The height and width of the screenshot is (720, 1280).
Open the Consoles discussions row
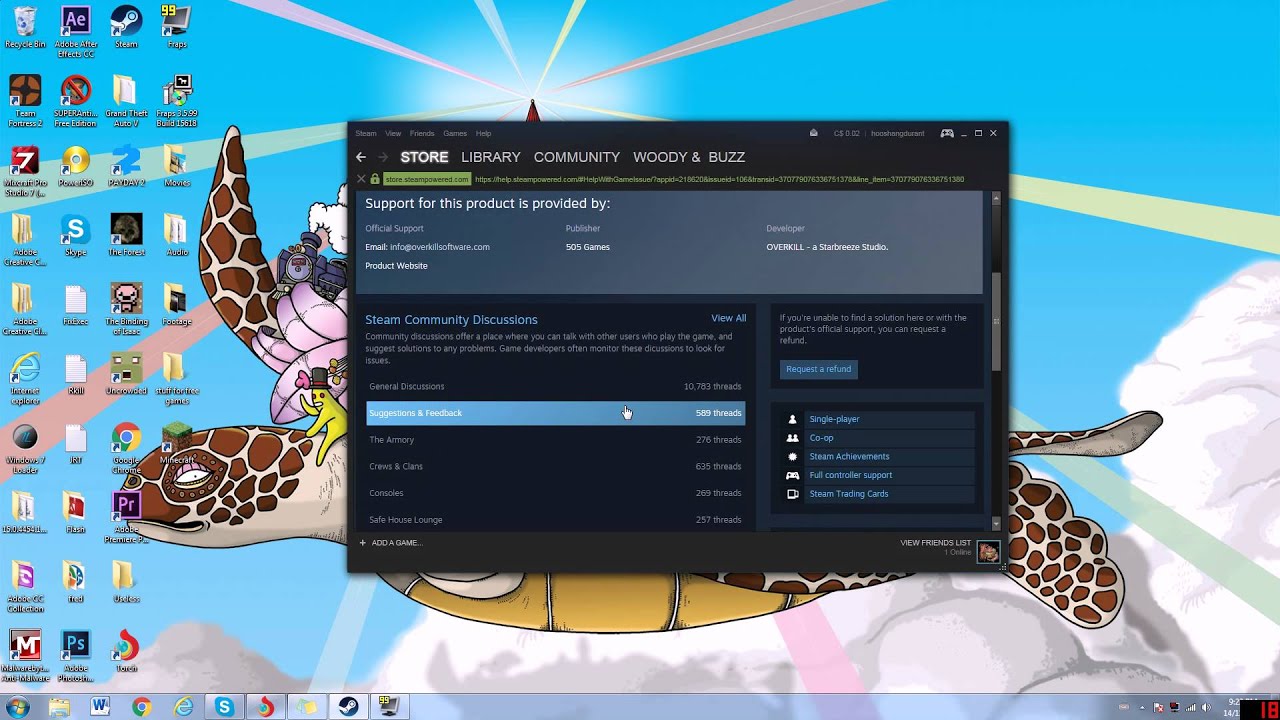click(x=555, y=493)
